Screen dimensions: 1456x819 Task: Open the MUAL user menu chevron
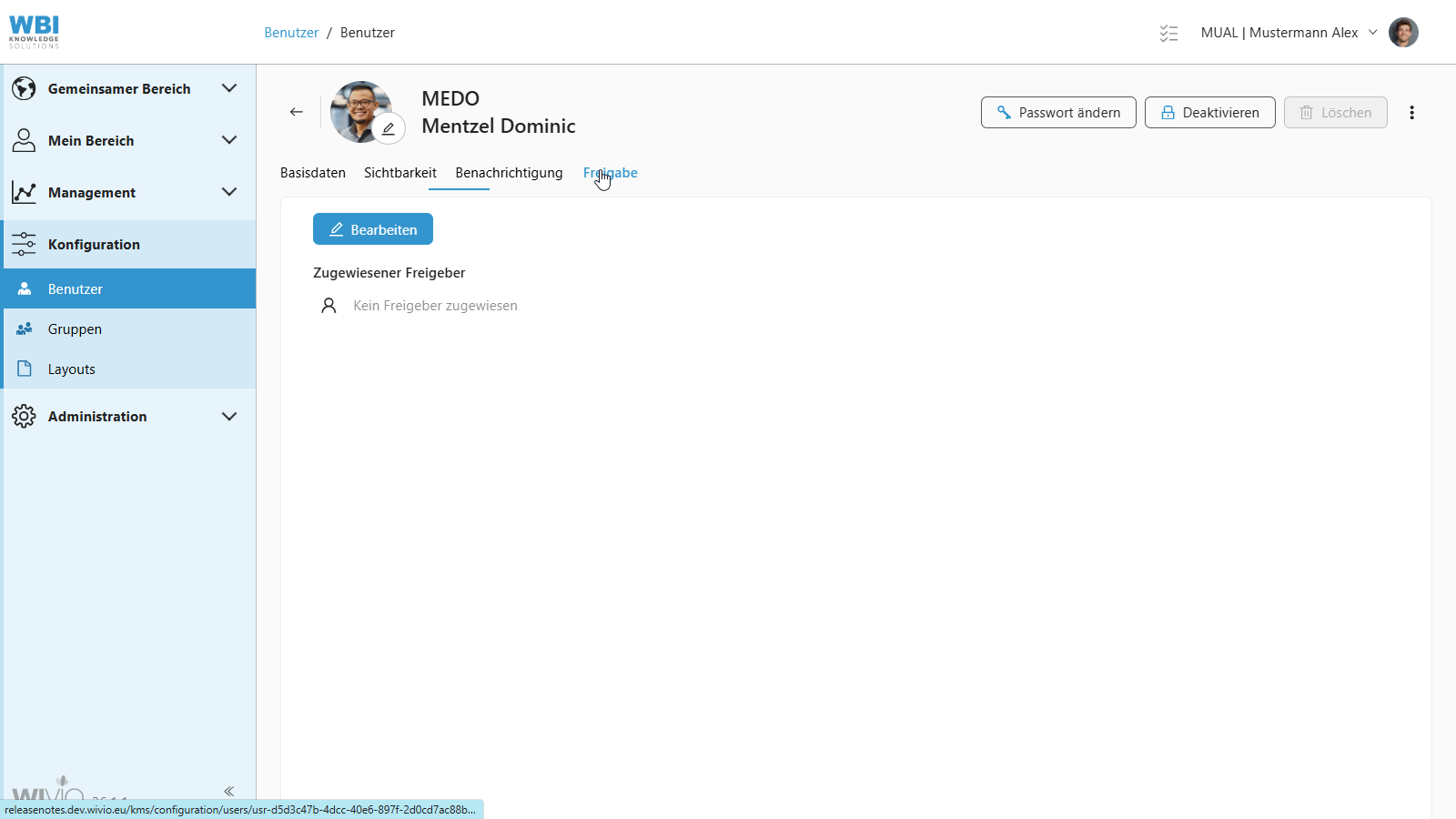1372,32
